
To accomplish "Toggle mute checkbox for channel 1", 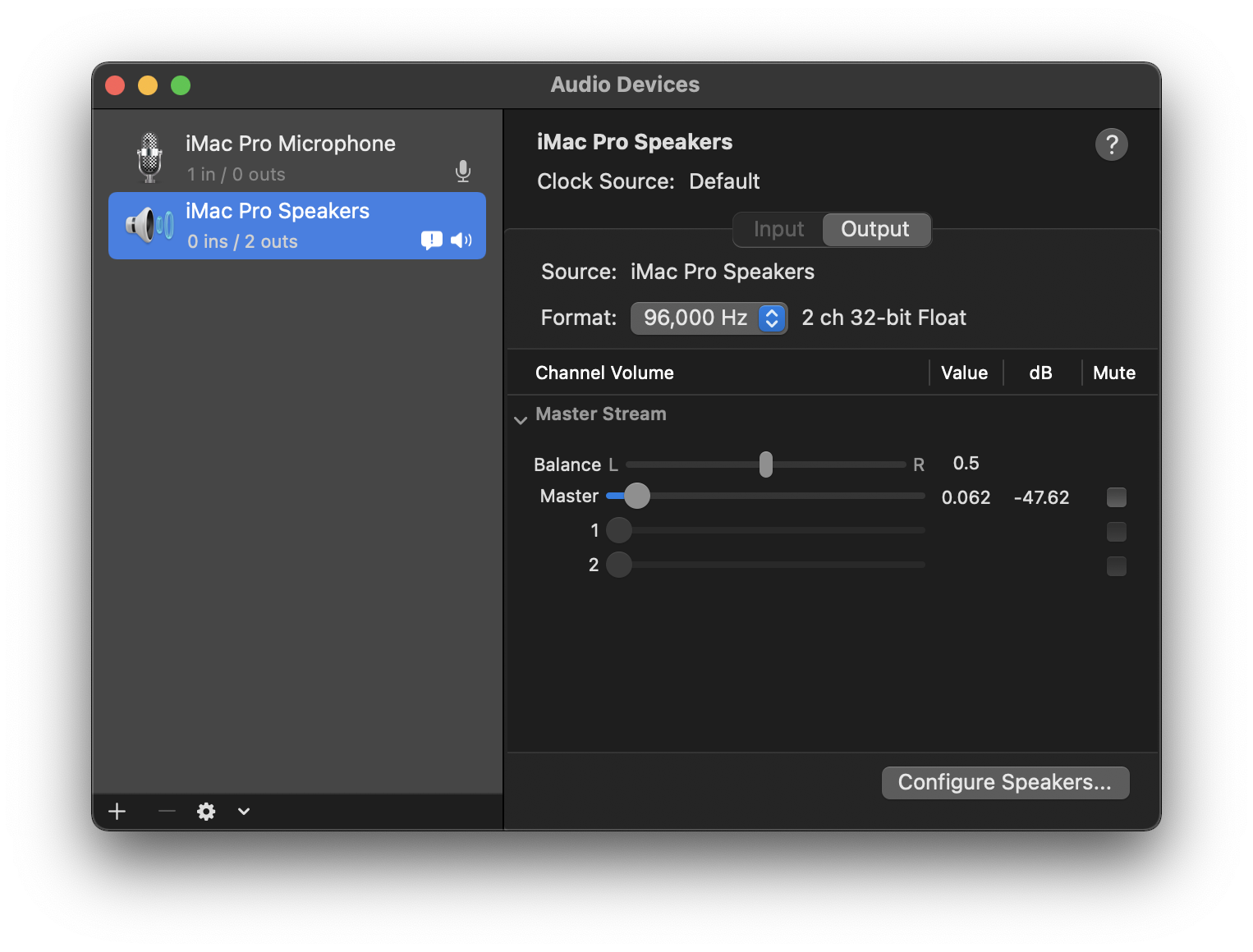I will [x=1116, y=532].
